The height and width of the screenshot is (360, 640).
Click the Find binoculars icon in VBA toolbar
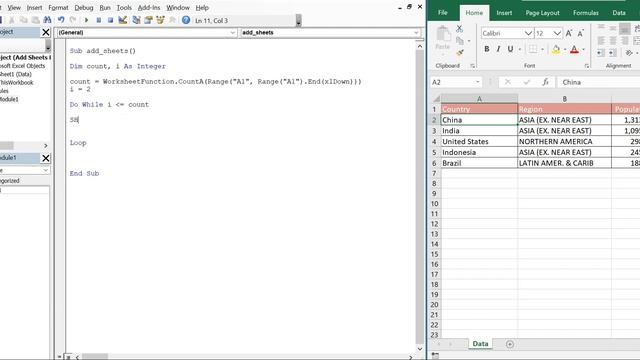47,20
